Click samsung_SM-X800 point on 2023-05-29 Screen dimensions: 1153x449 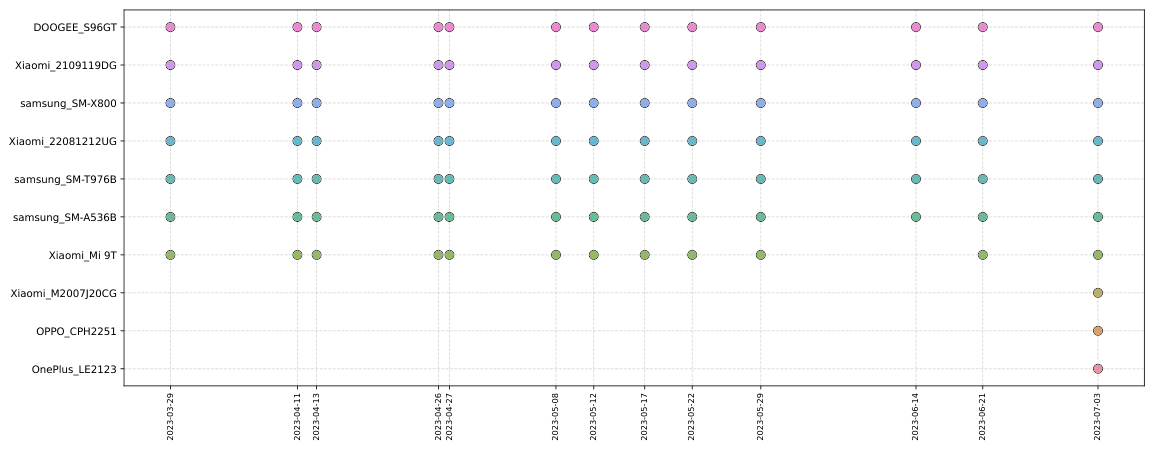tap(760, 103)
